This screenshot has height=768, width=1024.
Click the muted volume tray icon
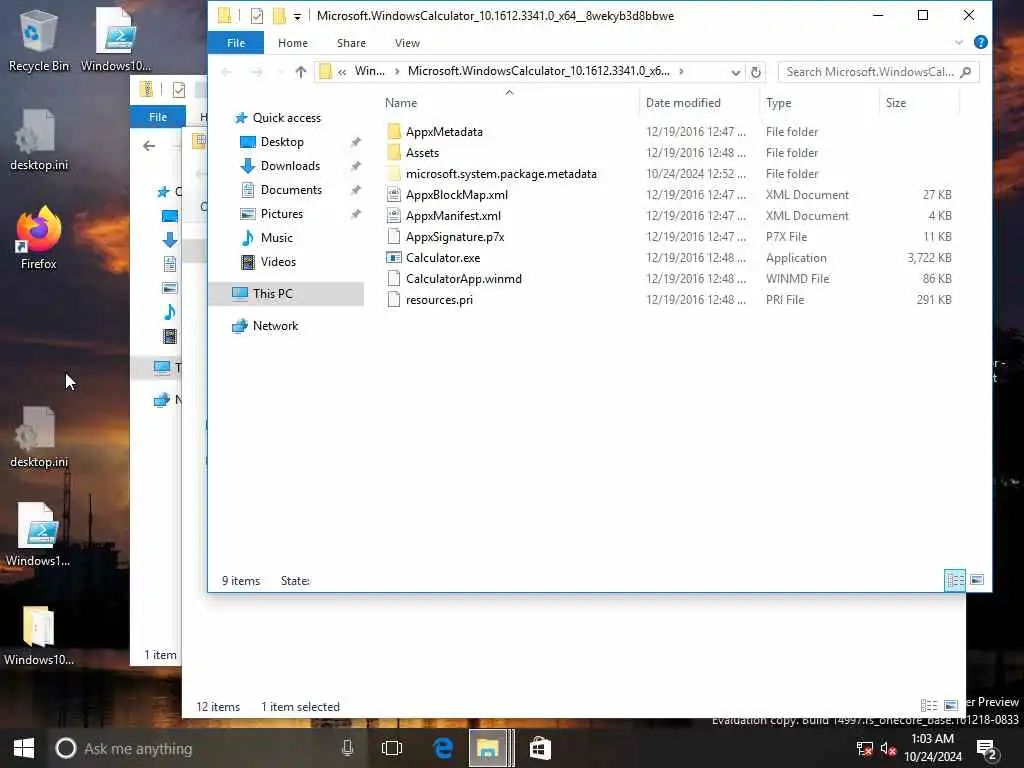[888, 748]
